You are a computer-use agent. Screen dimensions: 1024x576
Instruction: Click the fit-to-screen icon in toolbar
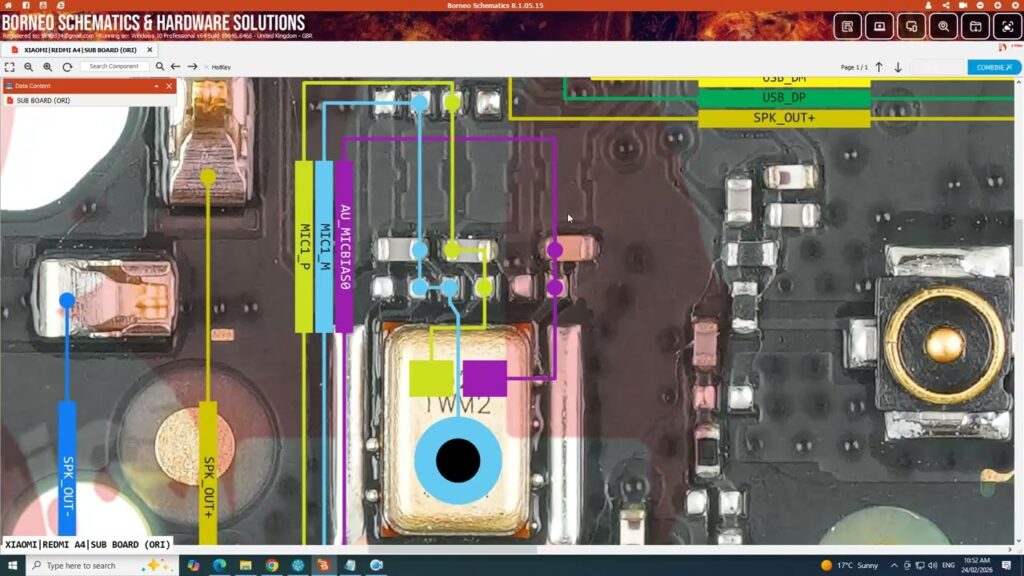coord(10,67)
